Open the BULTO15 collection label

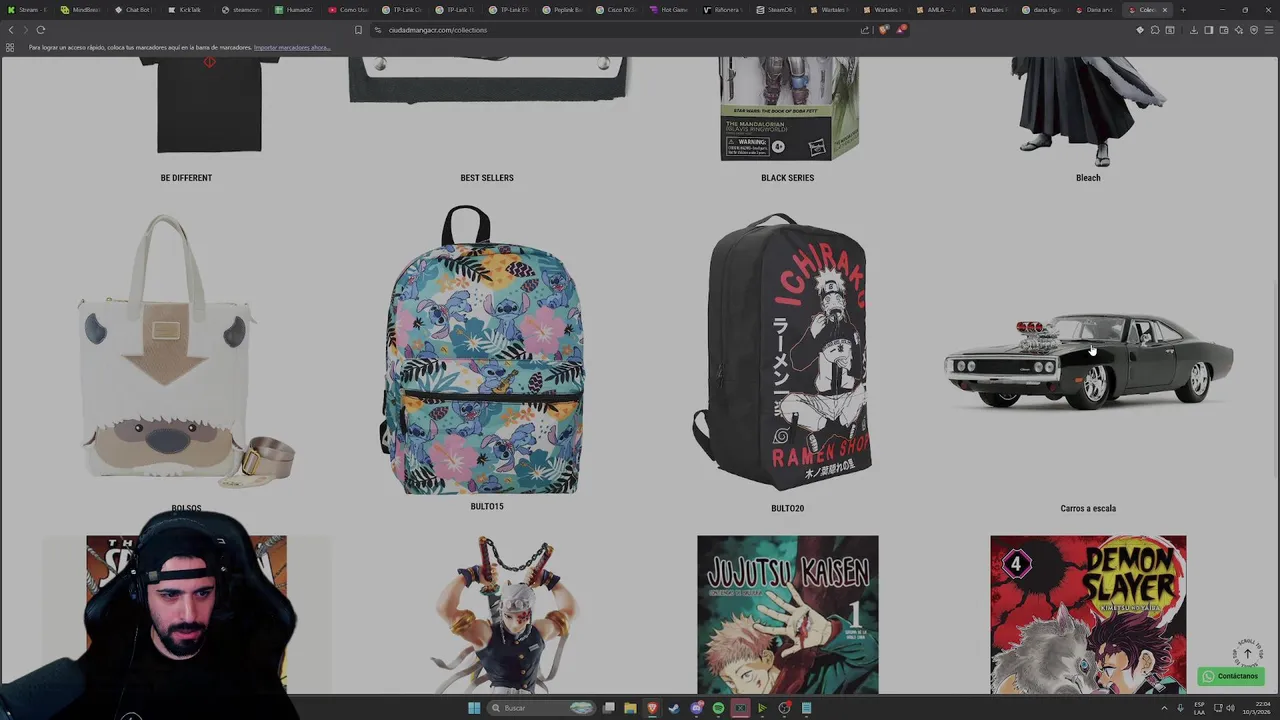click(x=487, y=506)
